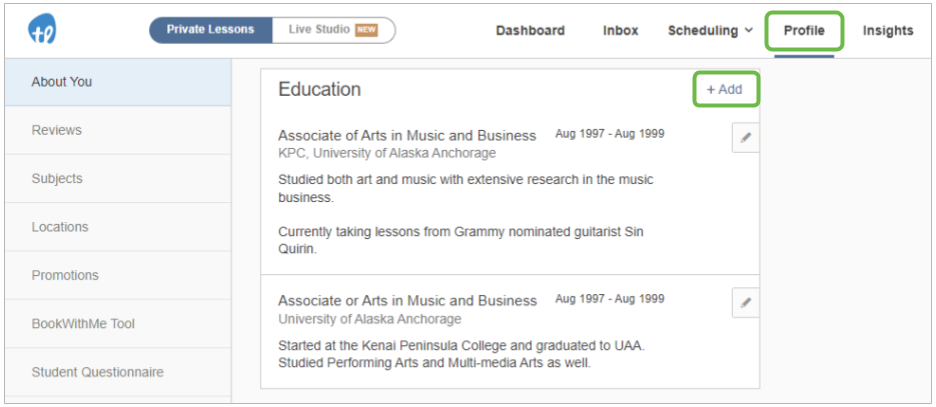Click the TakeLessons logo icon
The height and width of the screenshot is (407, 936).
(42, 29)
